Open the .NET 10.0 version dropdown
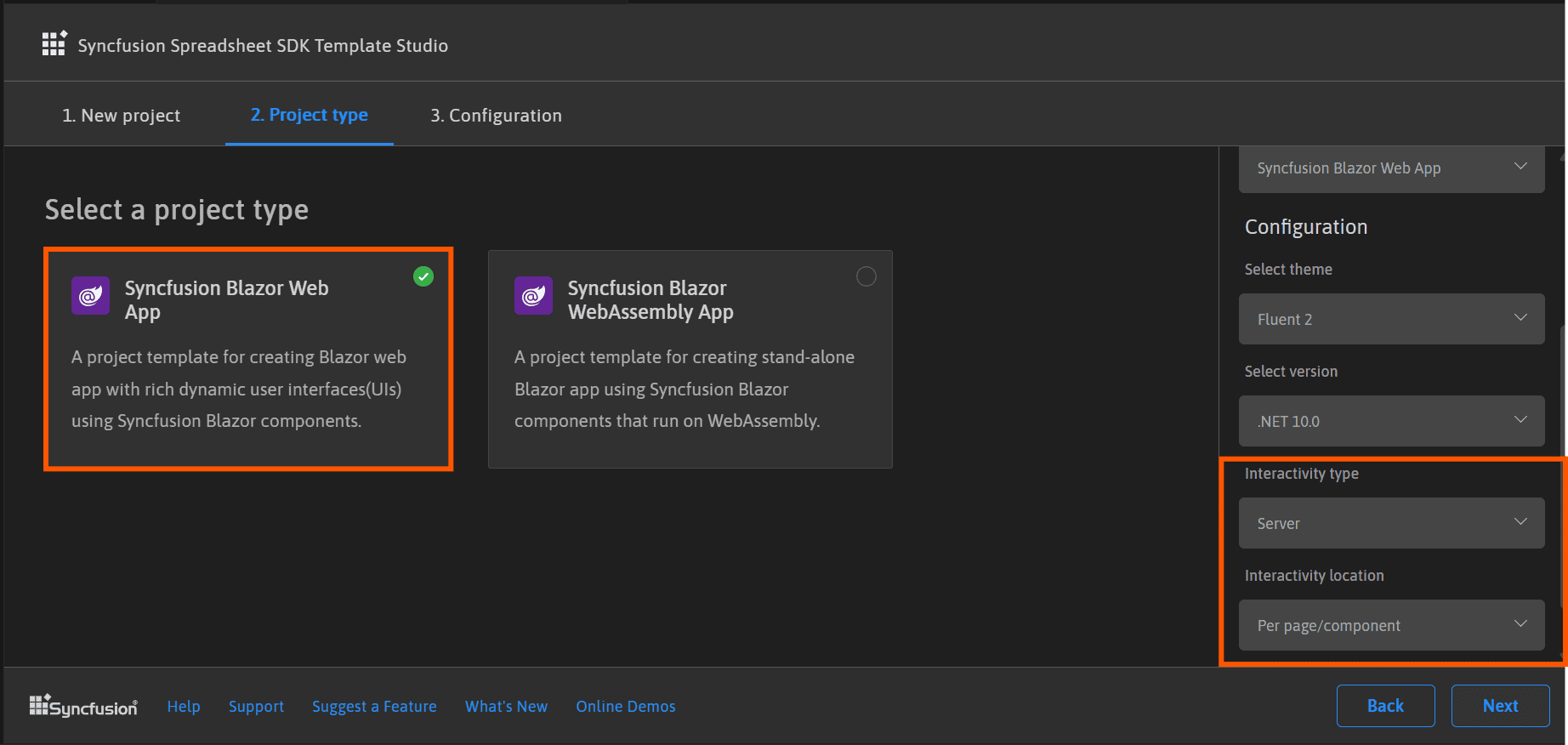 pyautogui.click(x=1391, y=421)
